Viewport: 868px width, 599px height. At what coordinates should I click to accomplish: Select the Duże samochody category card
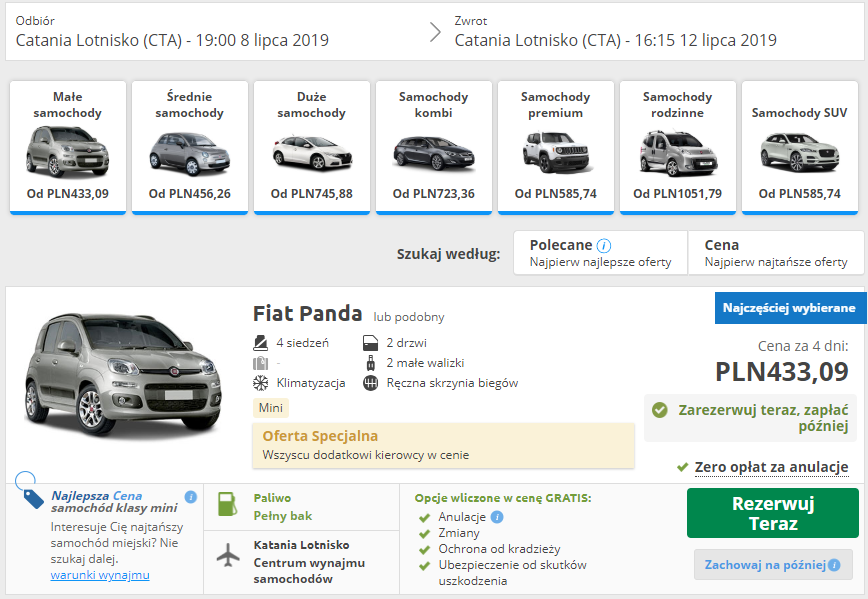pyautogui.click(x=312, y=147)
